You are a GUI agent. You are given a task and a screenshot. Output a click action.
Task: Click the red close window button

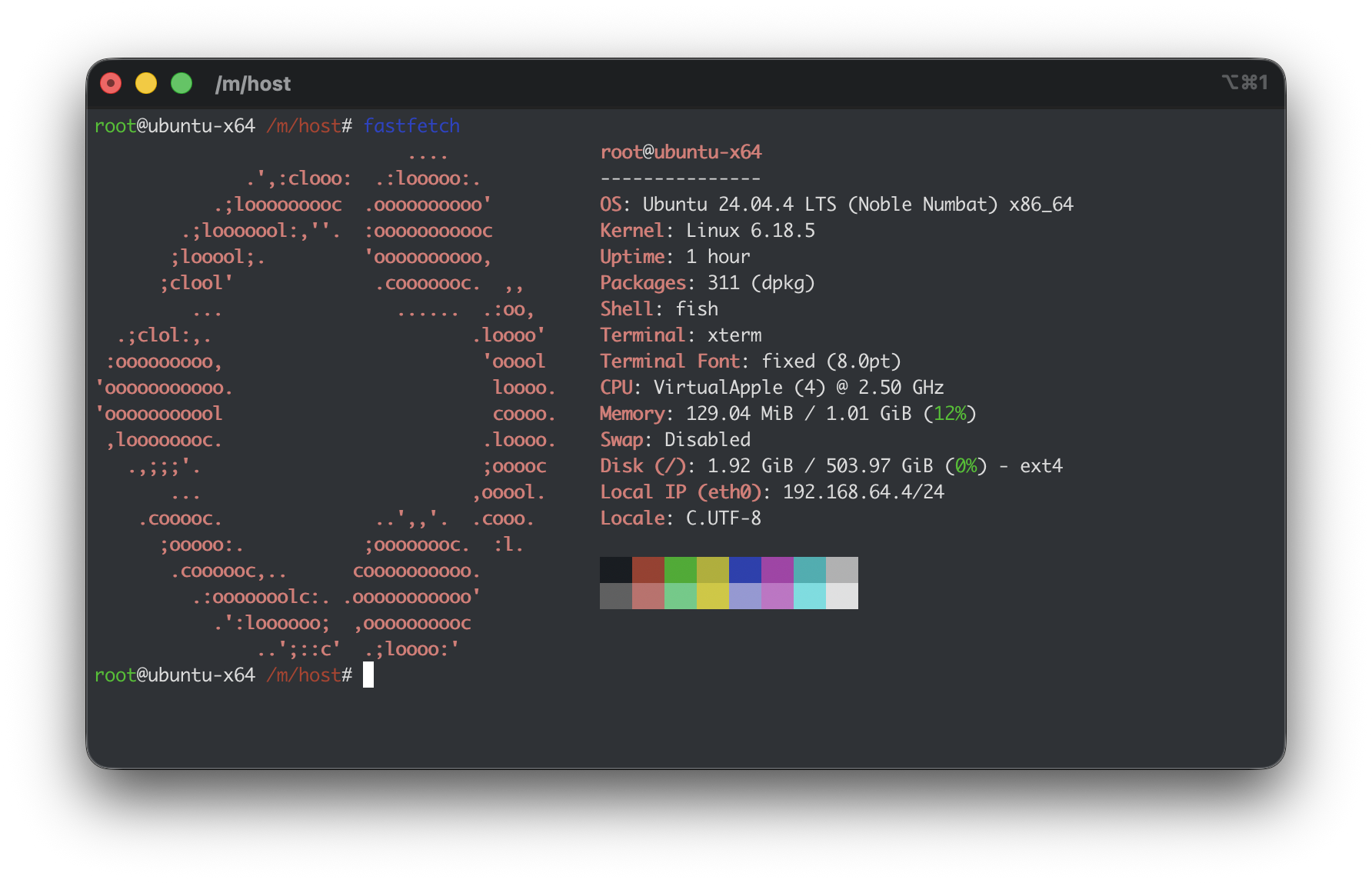point(111,83)
